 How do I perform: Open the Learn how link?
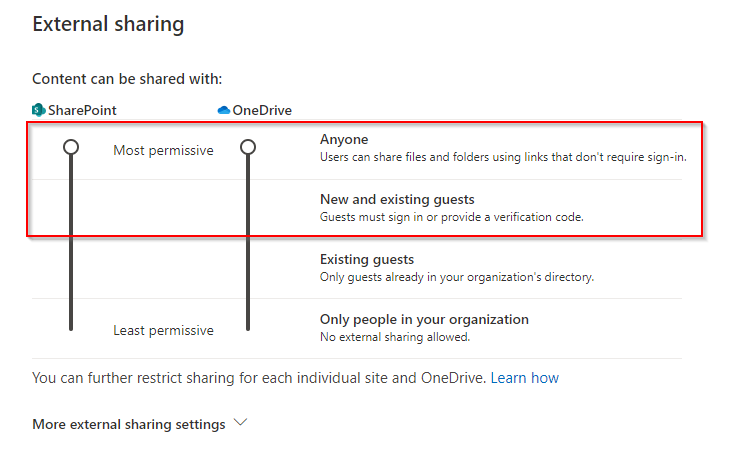pos(524,378)
